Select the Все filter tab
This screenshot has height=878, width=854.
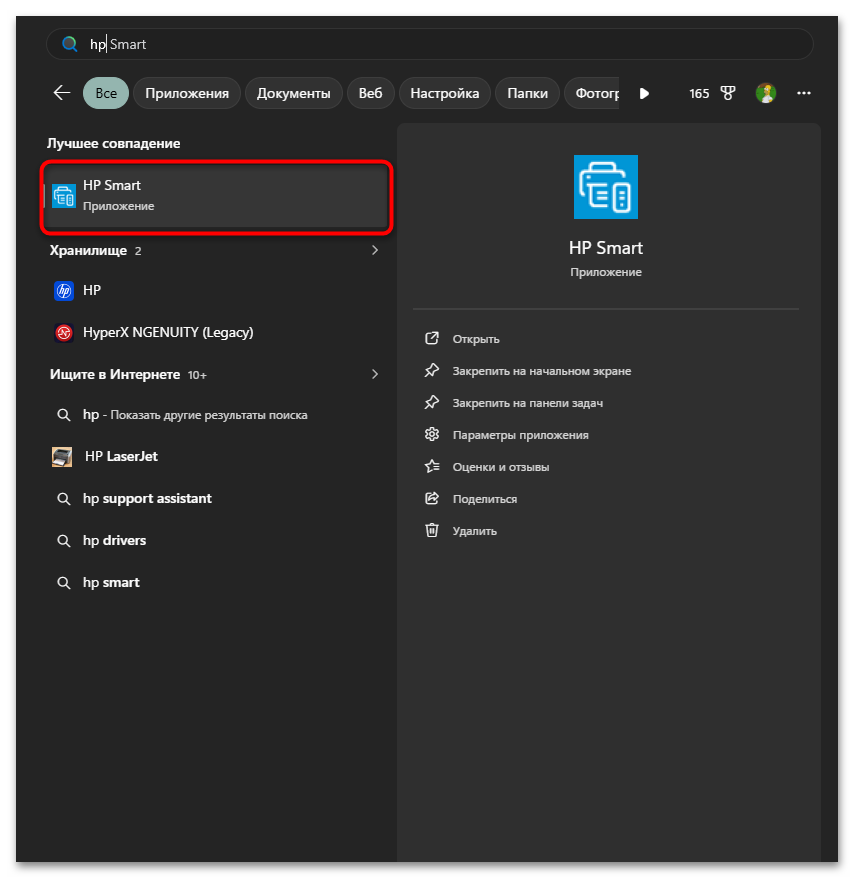106,93
